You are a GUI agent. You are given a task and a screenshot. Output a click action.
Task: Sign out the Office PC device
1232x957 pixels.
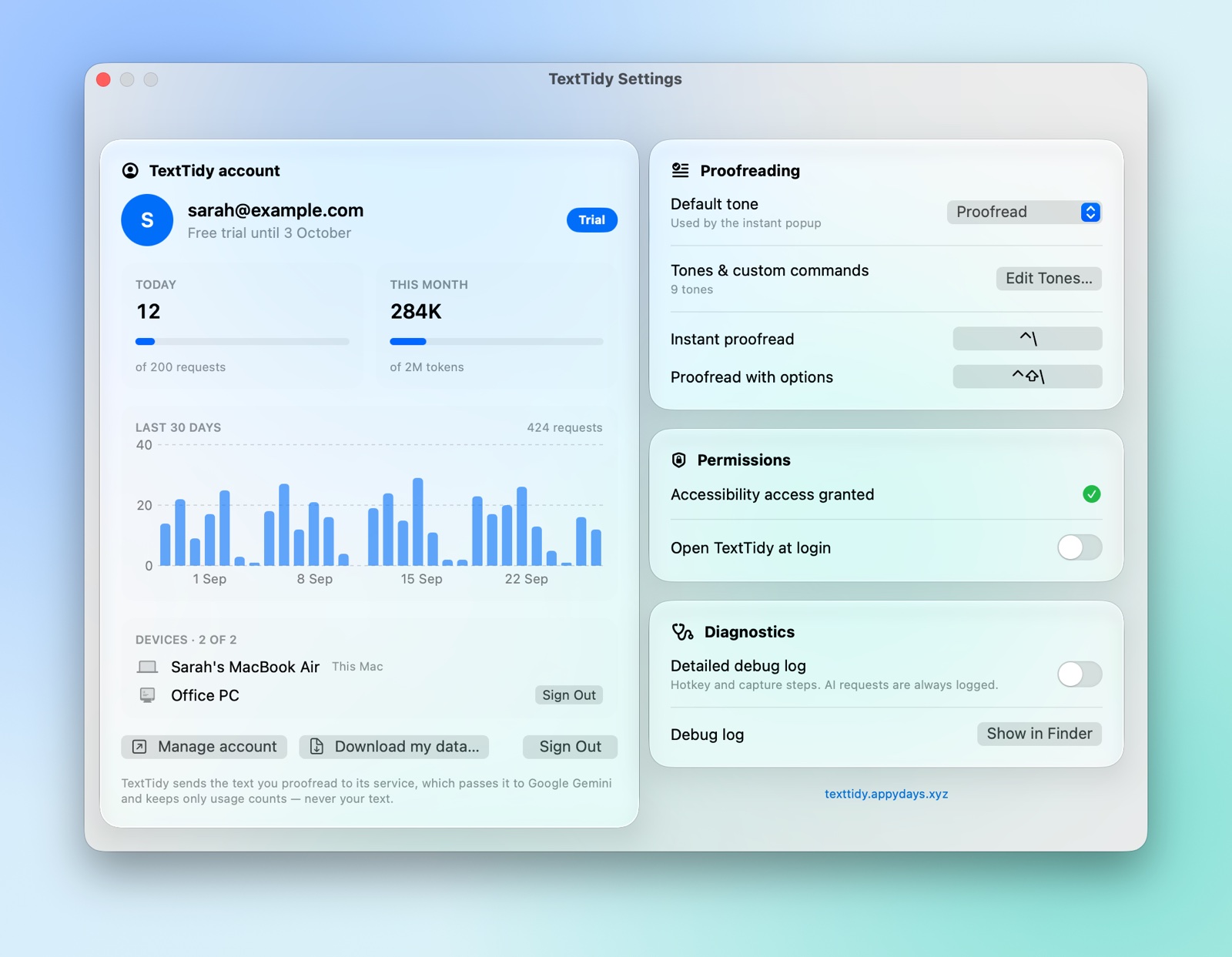pos(569,695)
